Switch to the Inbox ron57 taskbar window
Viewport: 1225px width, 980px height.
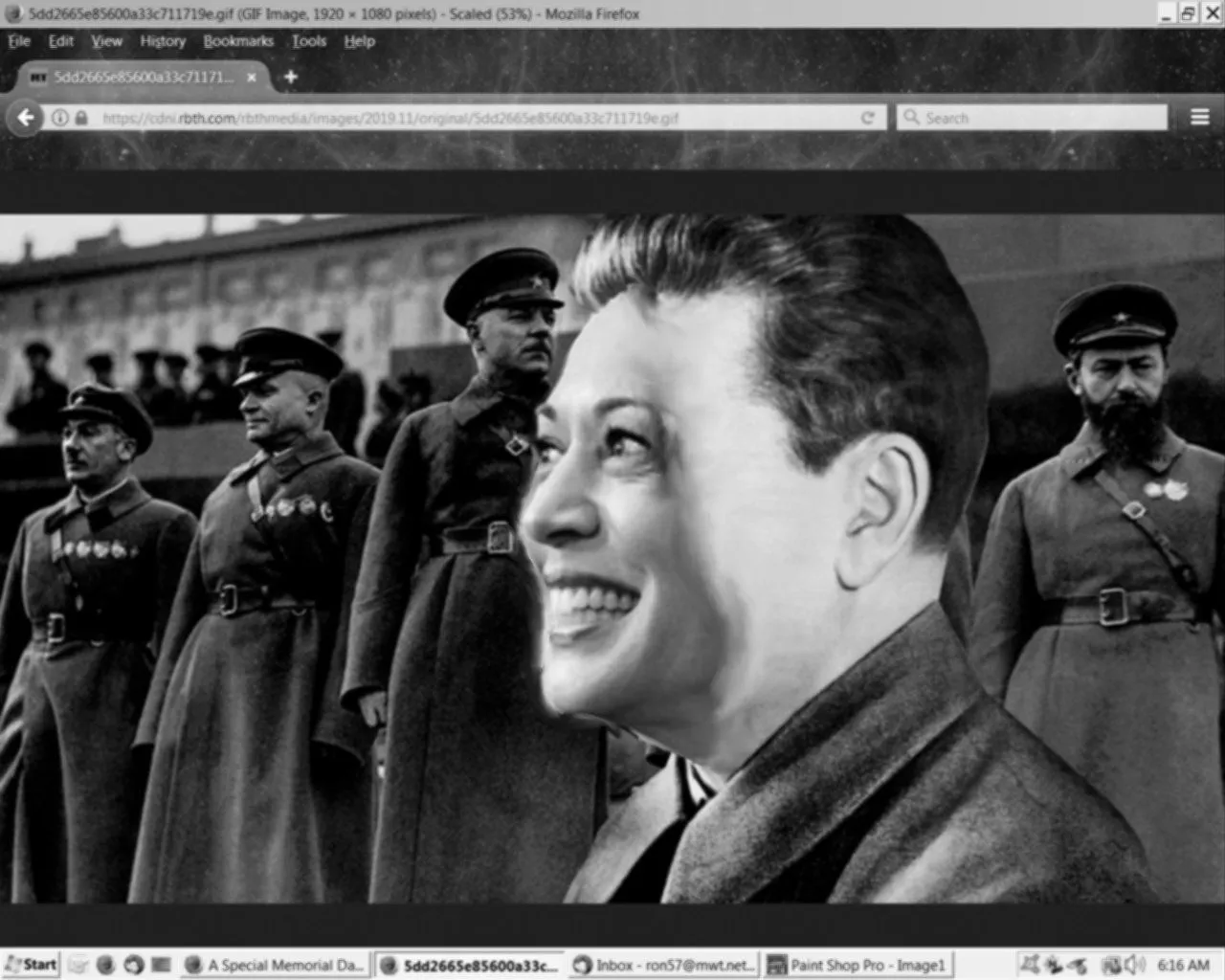664,965
